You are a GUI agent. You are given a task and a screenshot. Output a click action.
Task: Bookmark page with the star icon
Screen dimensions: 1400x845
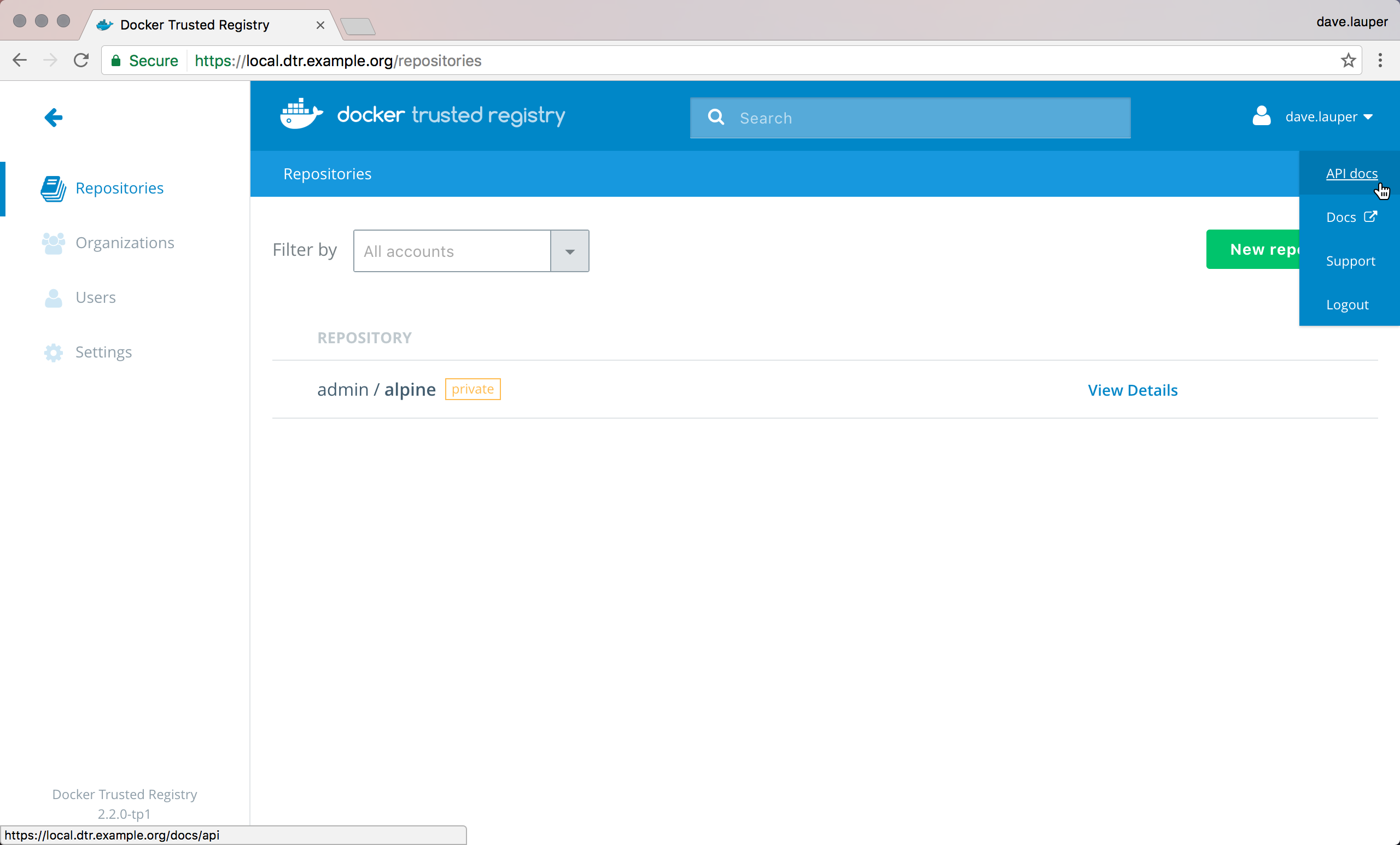(1347, 60)
